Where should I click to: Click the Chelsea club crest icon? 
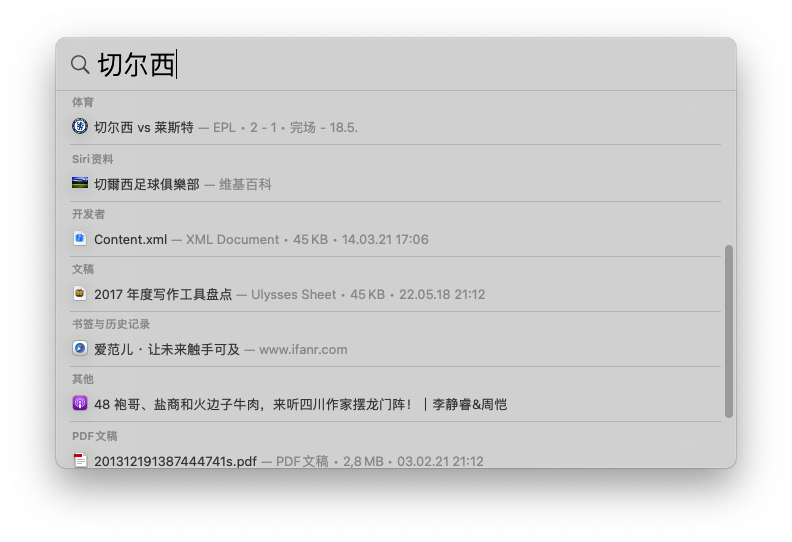pos(80,126)
